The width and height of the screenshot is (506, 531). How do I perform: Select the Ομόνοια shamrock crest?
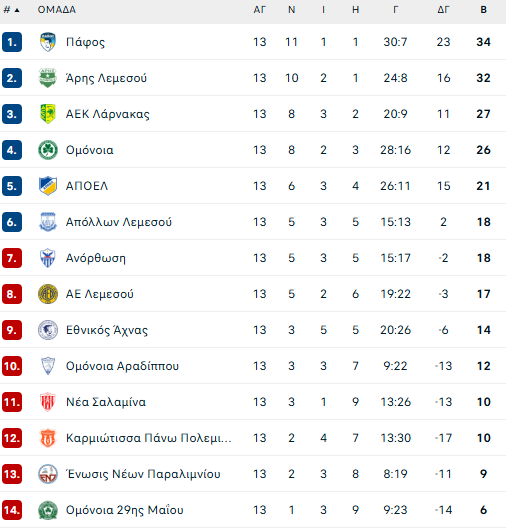tap(47, 150)
